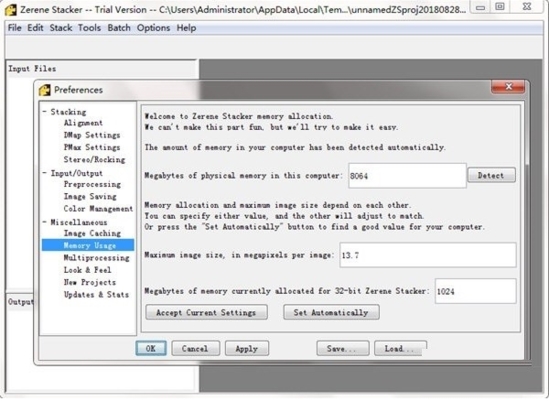
Task: Open the Options menu
Action: (153, 28)
